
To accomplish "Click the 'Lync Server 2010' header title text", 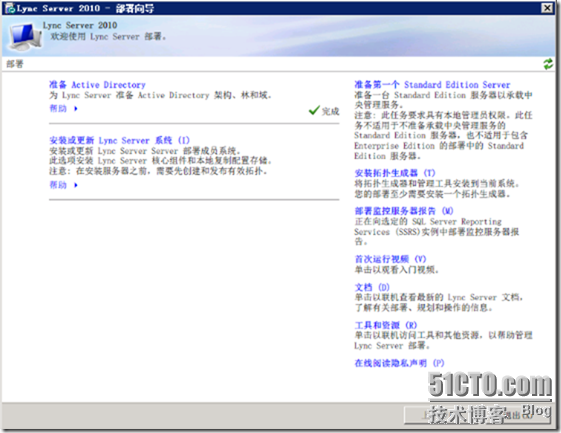I will click(80, 25).
